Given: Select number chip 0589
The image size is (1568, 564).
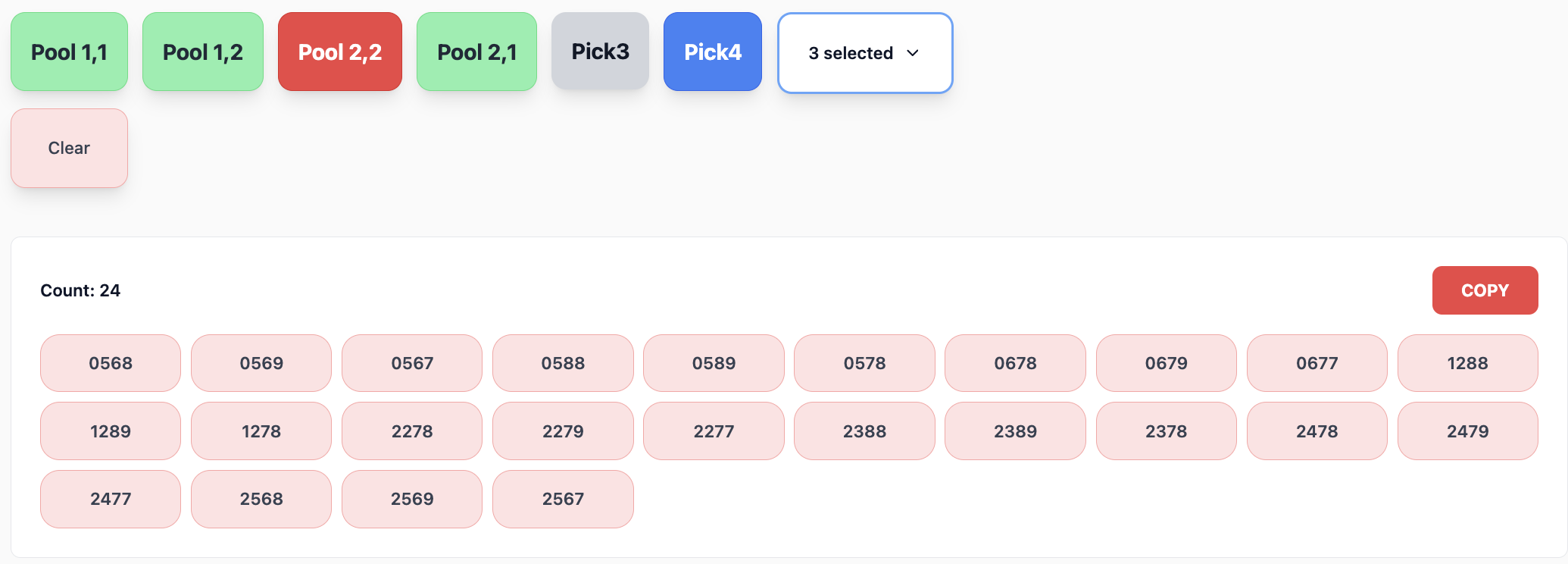Looking at the screenshot, I should [x=714, y=363].
